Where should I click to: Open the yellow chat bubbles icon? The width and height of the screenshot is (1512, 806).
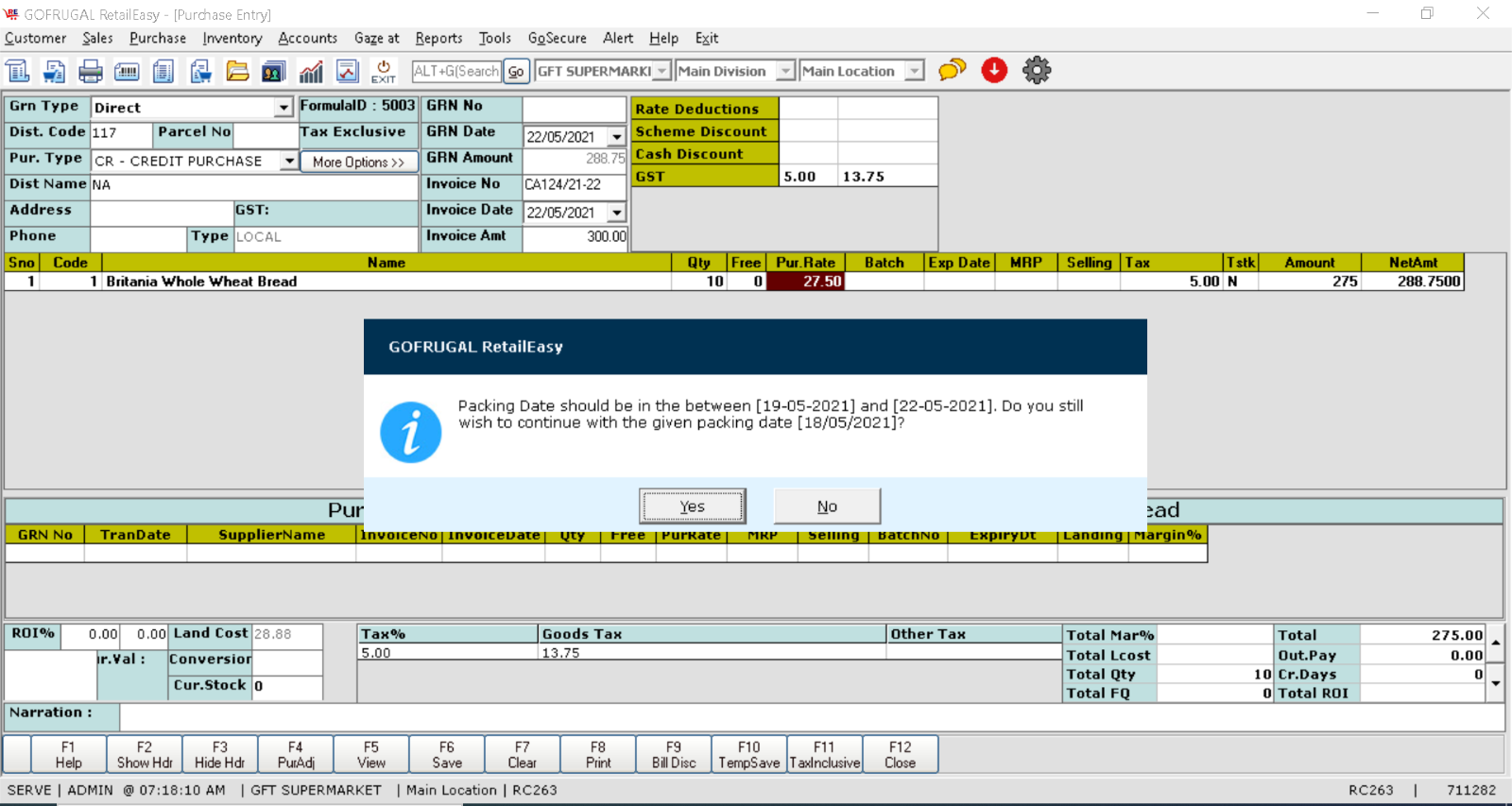pyautogui.click(x=952, y=70)
